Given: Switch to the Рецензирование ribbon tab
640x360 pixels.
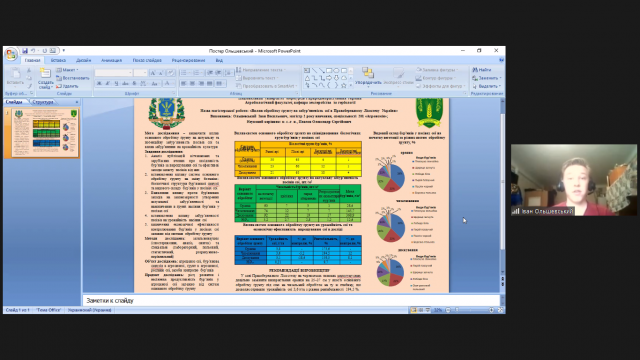Looking at the screenshot, I should (188, 60).
